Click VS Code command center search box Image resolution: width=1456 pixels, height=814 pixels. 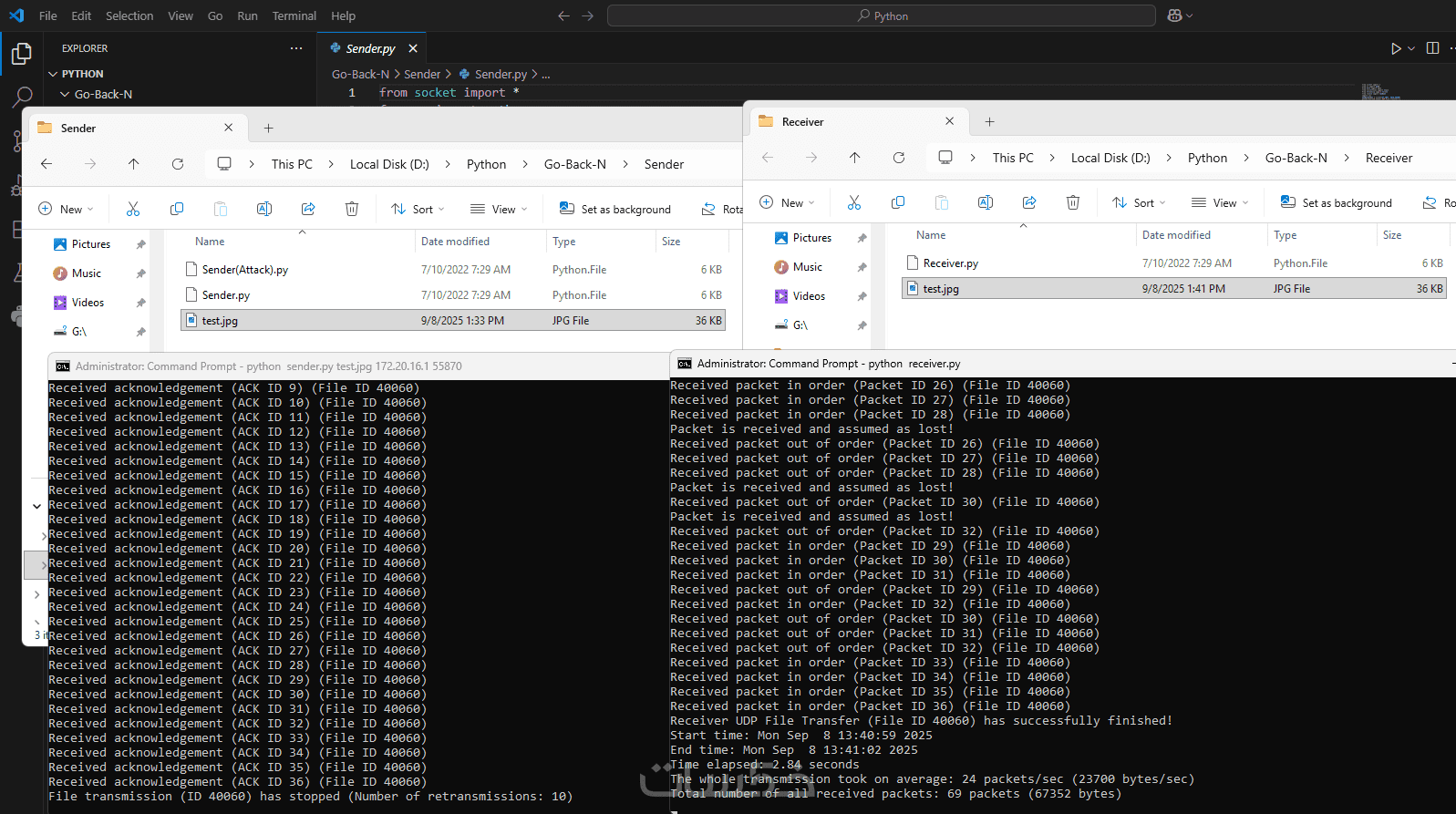pos(882,15)
